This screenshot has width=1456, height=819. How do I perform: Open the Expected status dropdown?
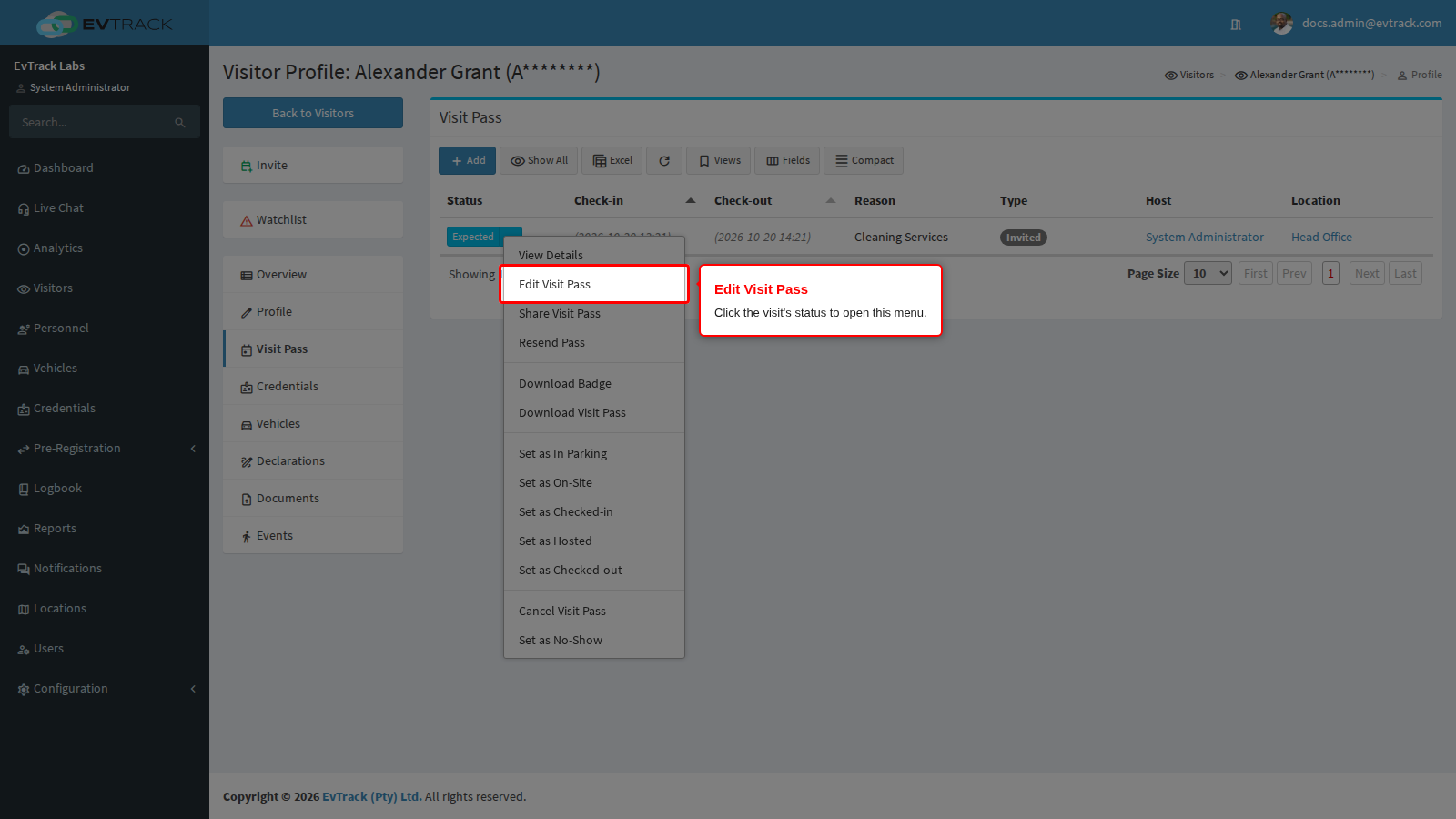(484, 237)
